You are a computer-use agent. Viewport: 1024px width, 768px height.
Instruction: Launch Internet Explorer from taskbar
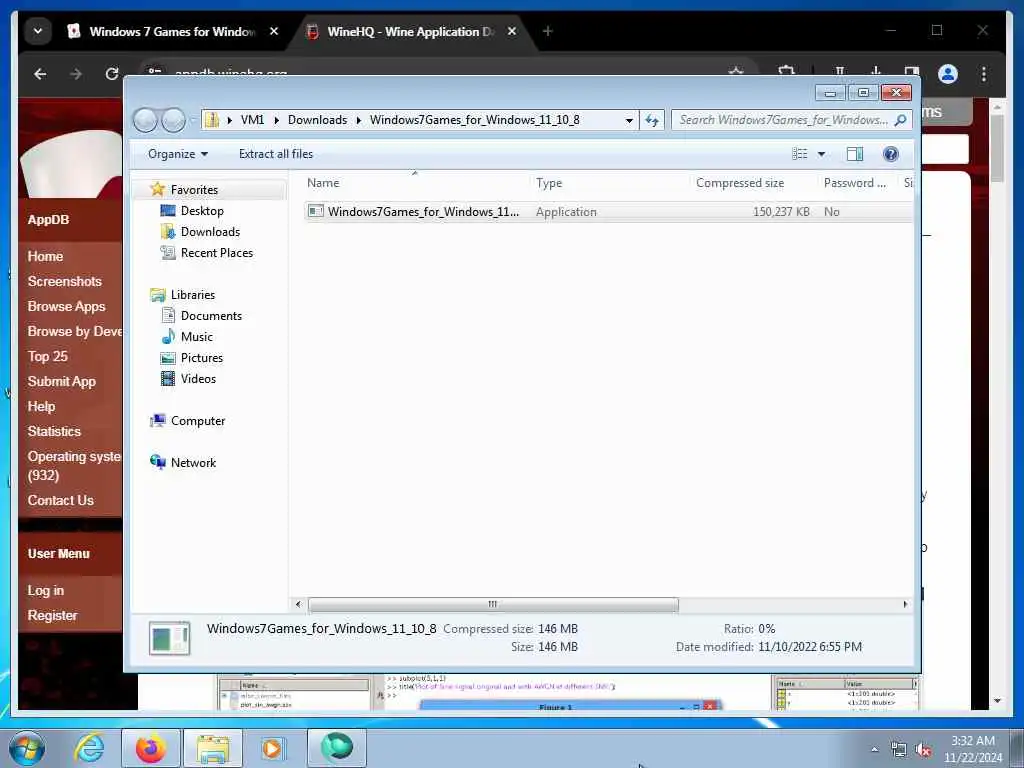(89, 748)
